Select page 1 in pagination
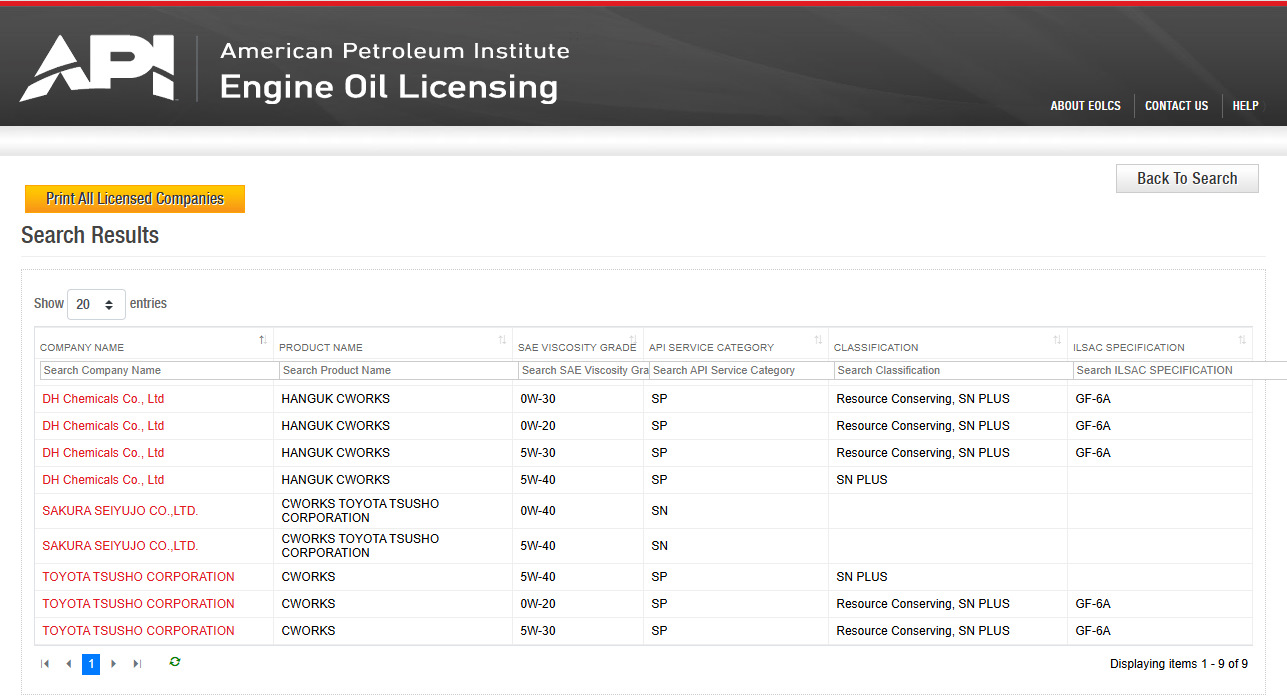Screen dimensions: 1287x698 (91, 664)
